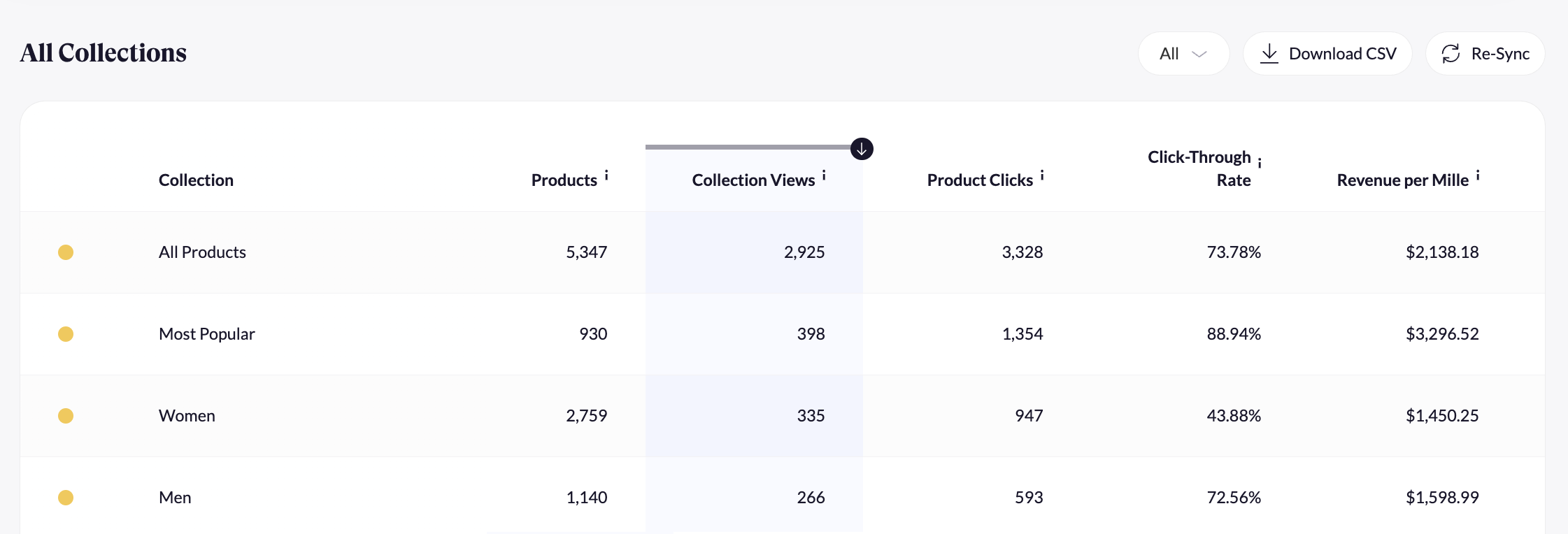This screenshot has width=1568, height=534.
Task: Click the Revenue per Mille info icon
Action: [x=1478, y=175]
